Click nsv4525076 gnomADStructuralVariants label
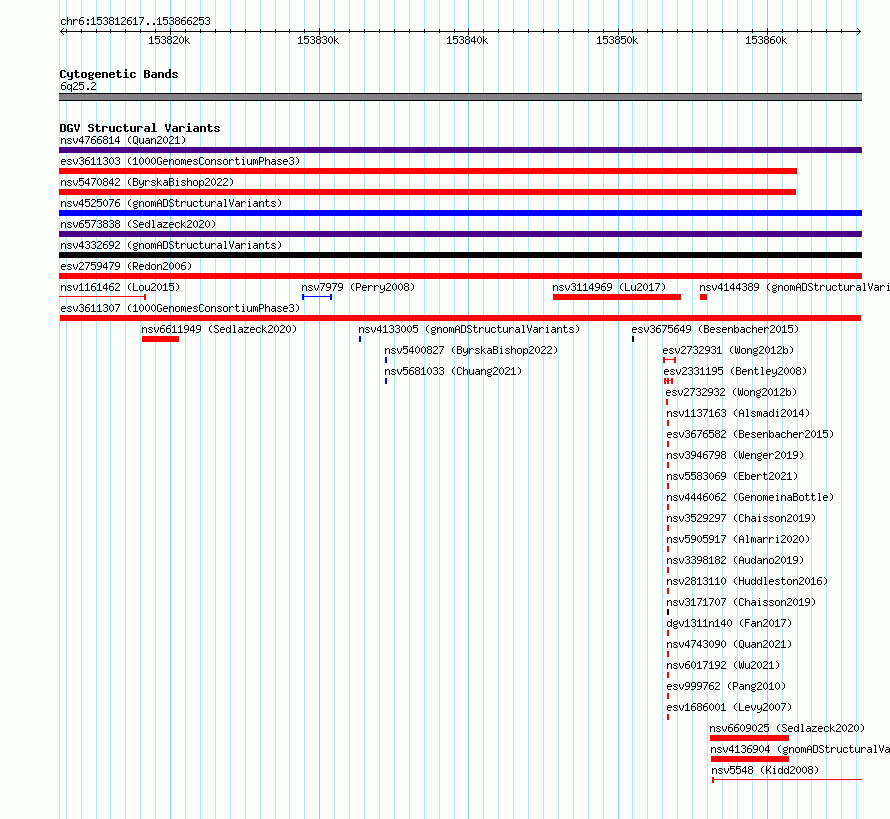The height and width of the screenshot is (819, 890). click(171, 203)
